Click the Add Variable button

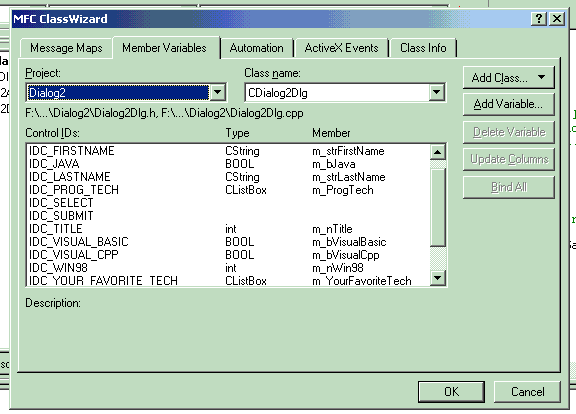click(x=508, y=104)
